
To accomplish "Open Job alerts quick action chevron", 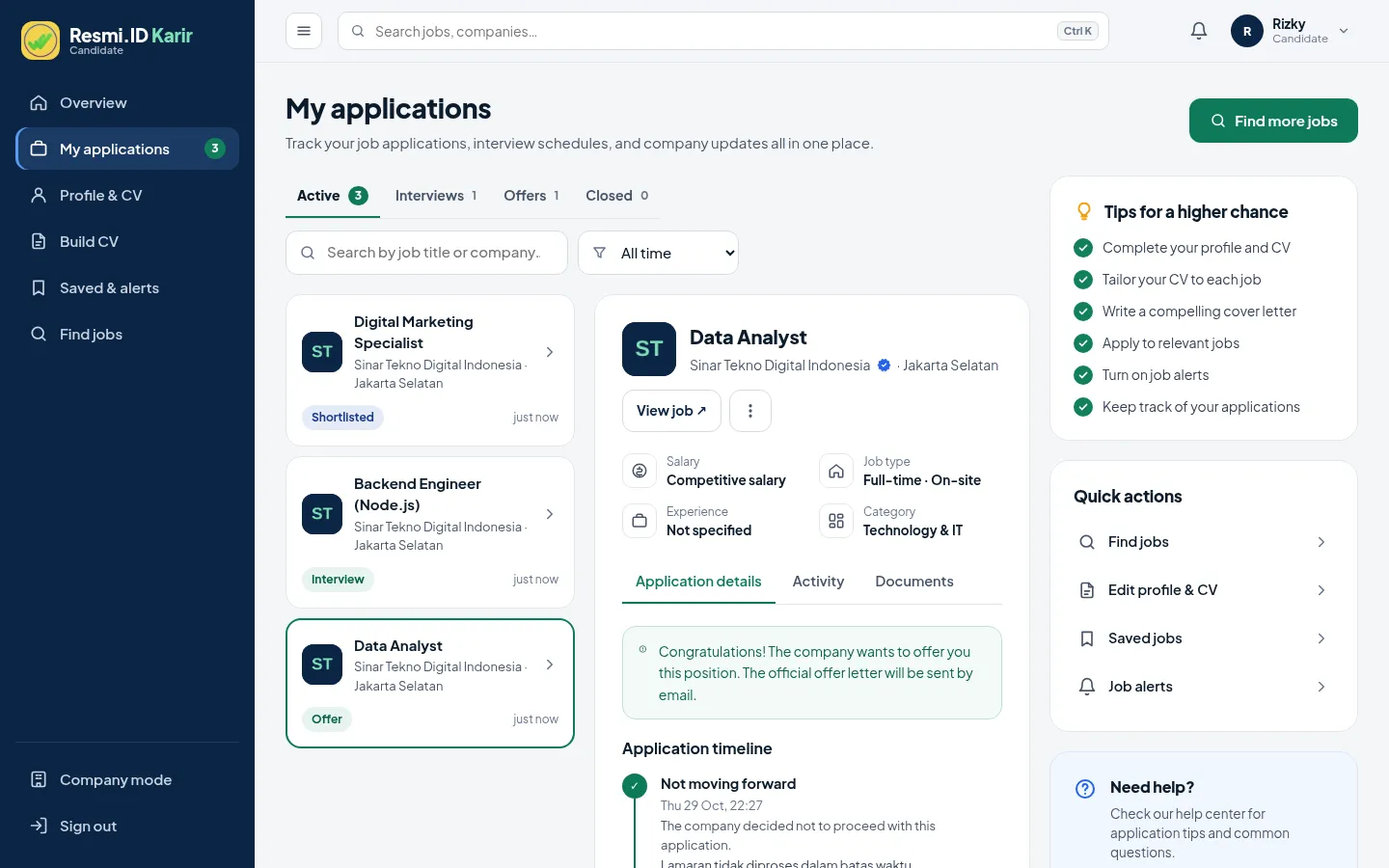I will 1321,687.
